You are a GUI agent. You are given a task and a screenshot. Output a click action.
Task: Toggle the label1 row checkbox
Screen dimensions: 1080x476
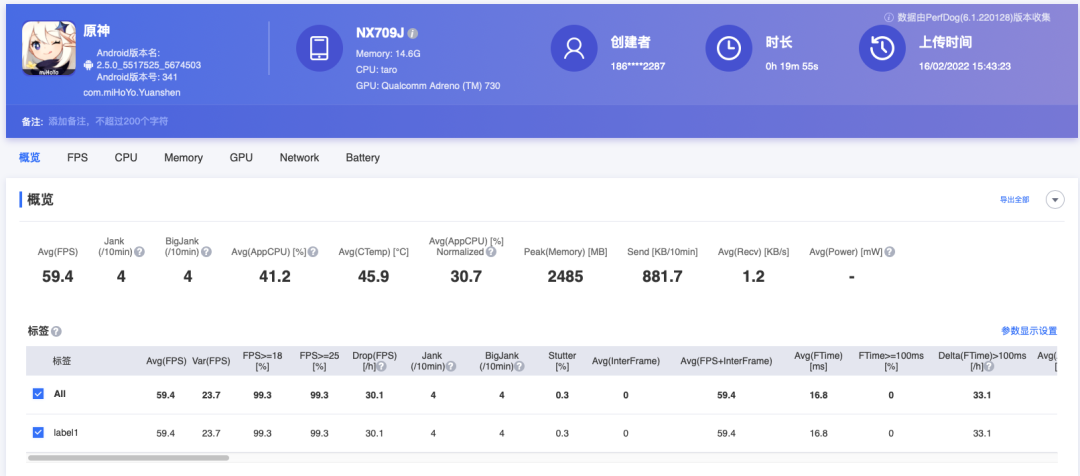pyautogui.click(x=38, y=433)
